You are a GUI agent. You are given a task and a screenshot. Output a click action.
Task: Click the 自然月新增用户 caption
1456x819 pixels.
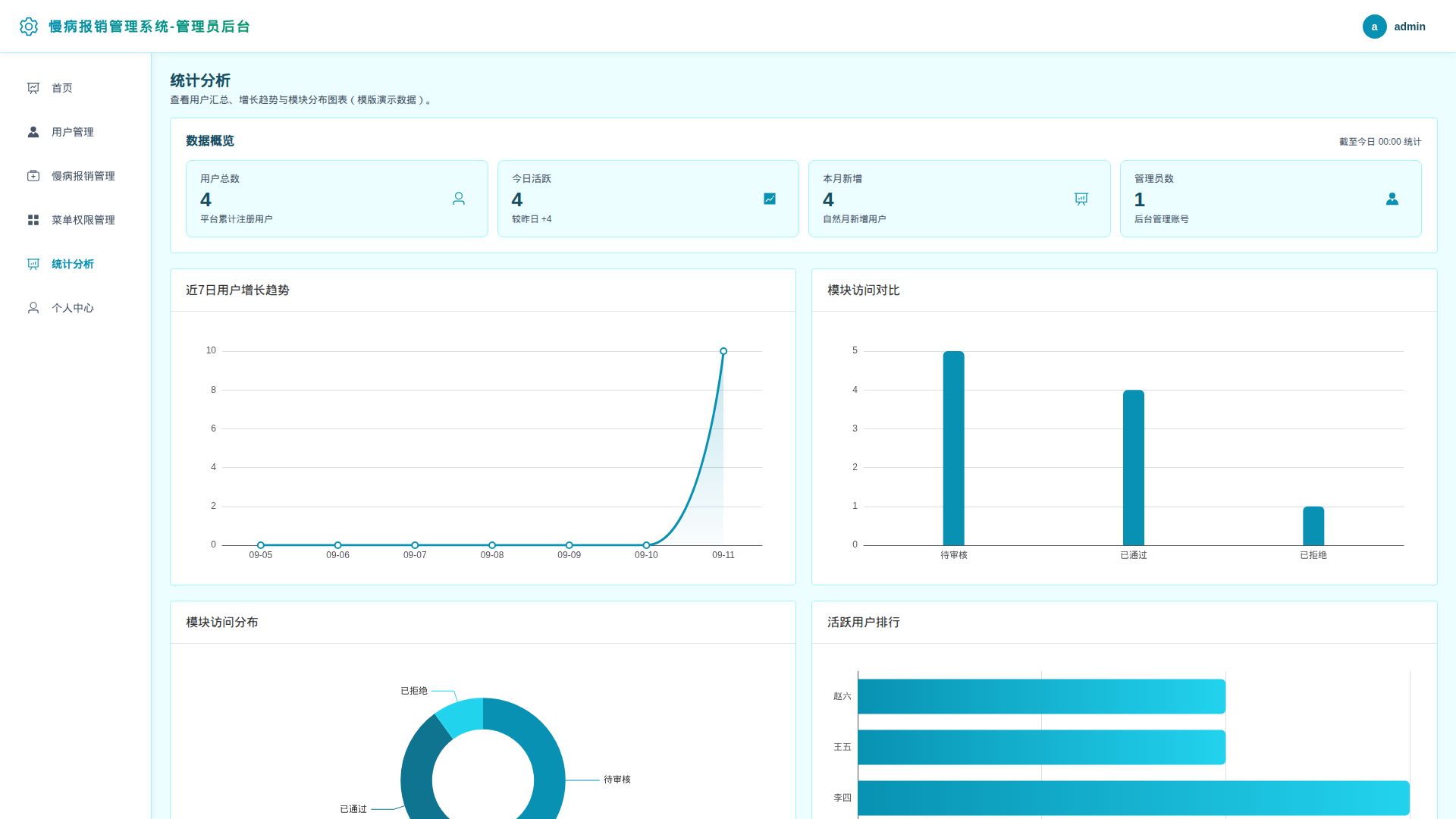click(855, 219)
